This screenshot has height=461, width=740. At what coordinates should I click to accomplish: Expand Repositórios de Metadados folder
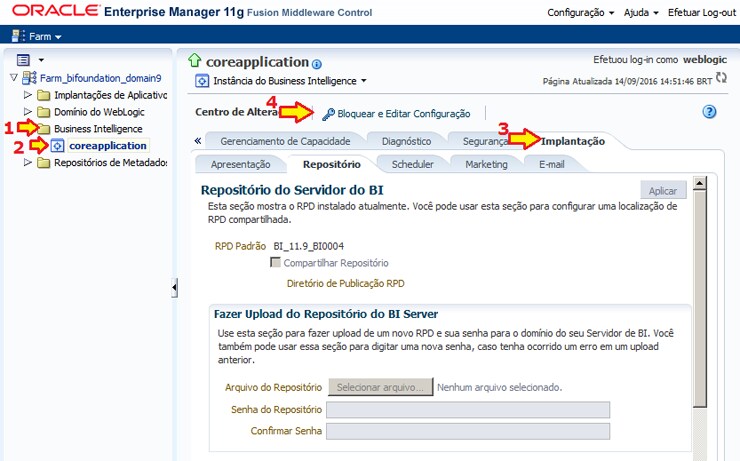(28, 162)
